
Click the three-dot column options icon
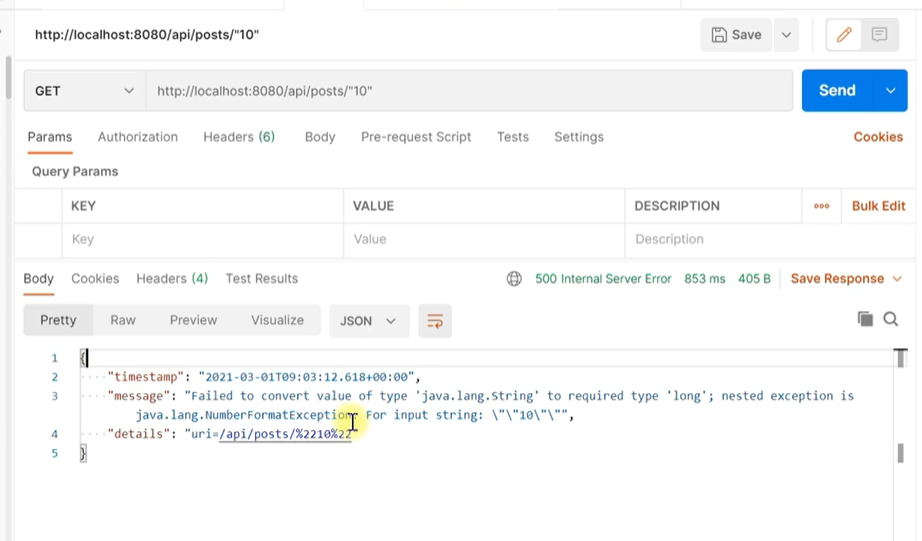pyautogui.click(x=821, y=206)
